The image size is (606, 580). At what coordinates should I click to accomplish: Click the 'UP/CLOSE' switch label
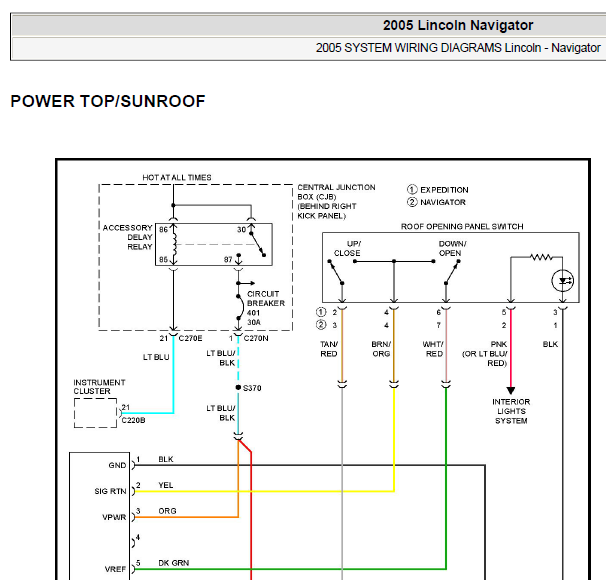(x=347, y=248)
